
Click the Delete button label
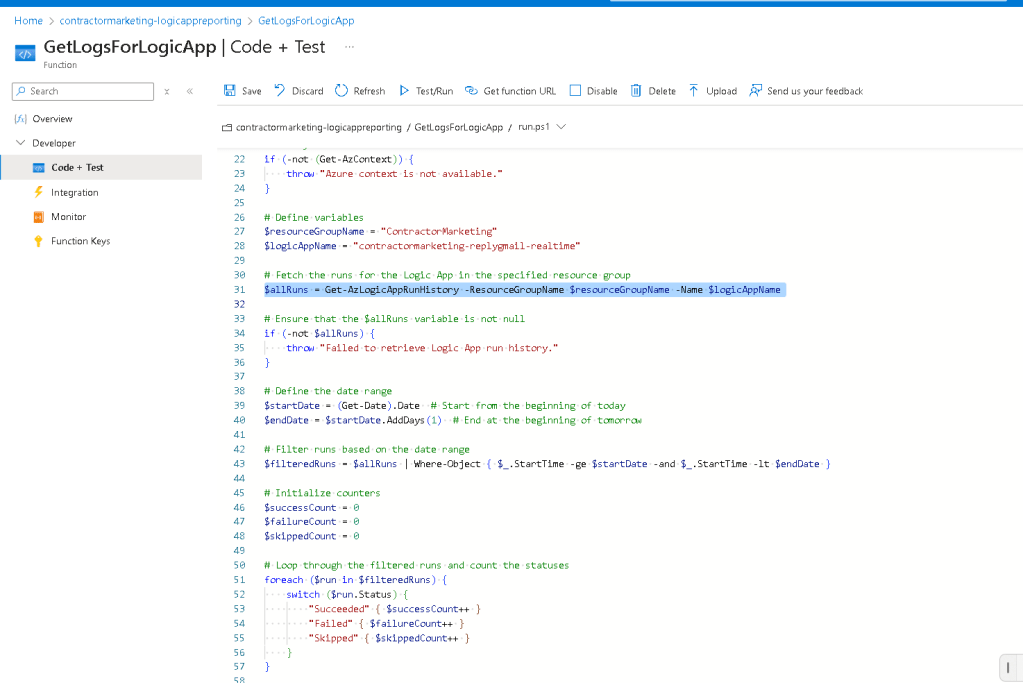coord(662,91)
